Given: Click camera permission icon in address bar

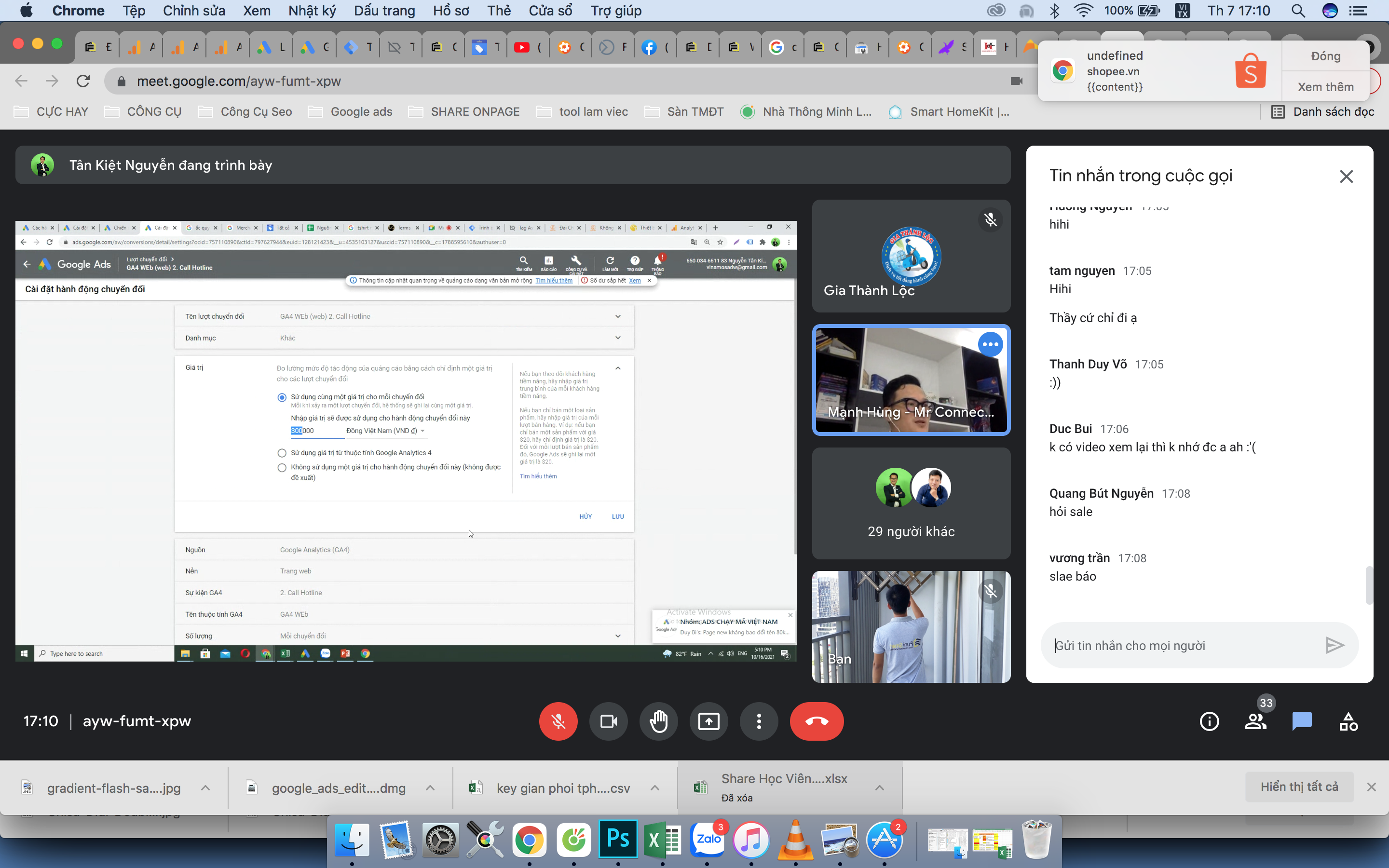Looking at the screenshot, I should click(1017, 81).
